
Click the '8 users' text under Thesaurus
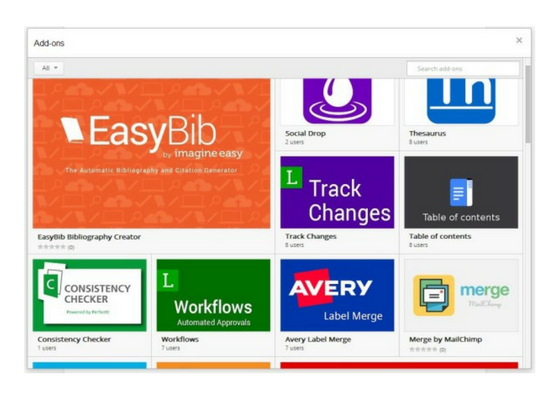(x=418, y=142)
